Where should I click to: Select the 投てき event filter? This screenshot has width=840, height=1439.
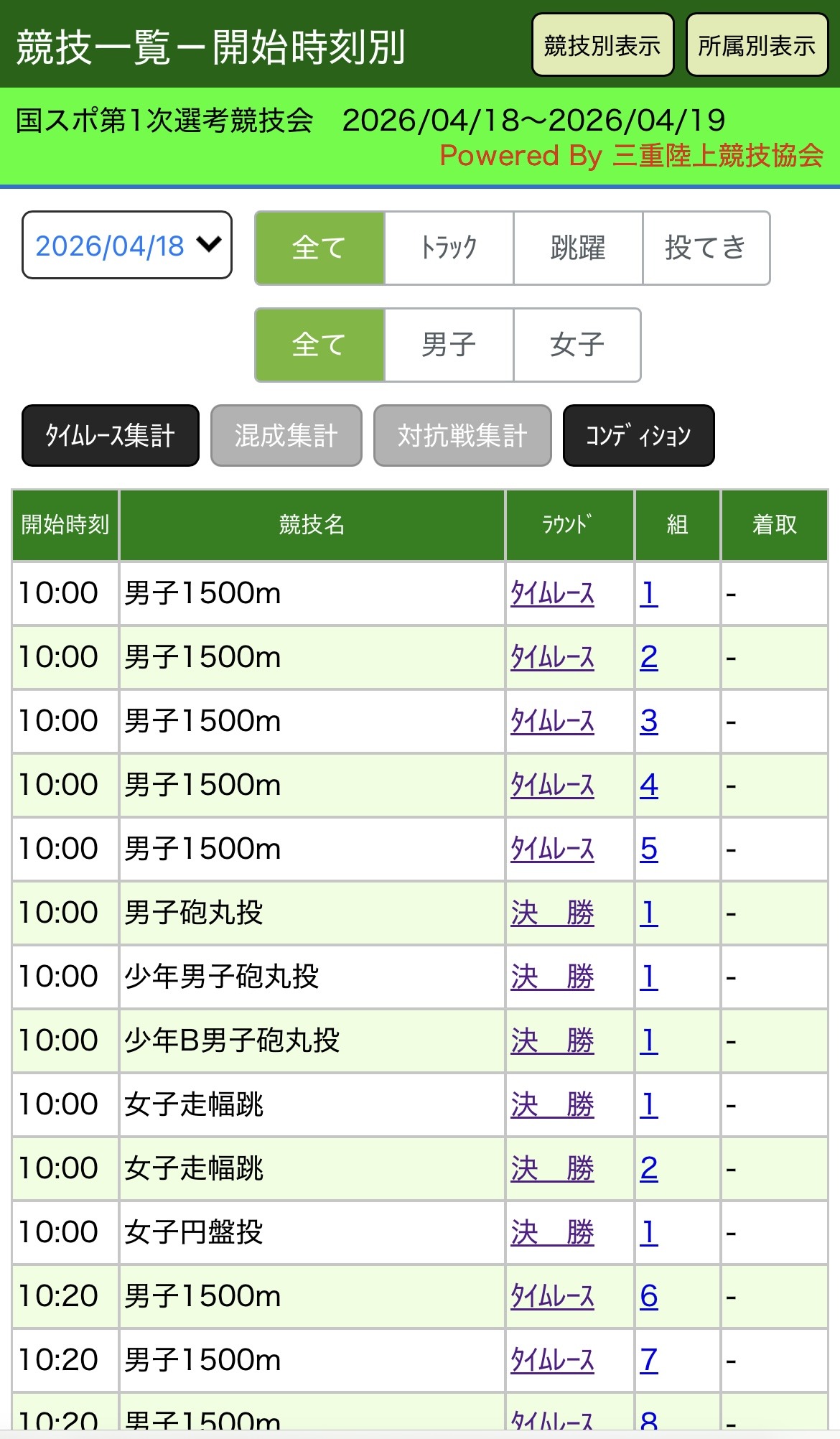[706, 248]
